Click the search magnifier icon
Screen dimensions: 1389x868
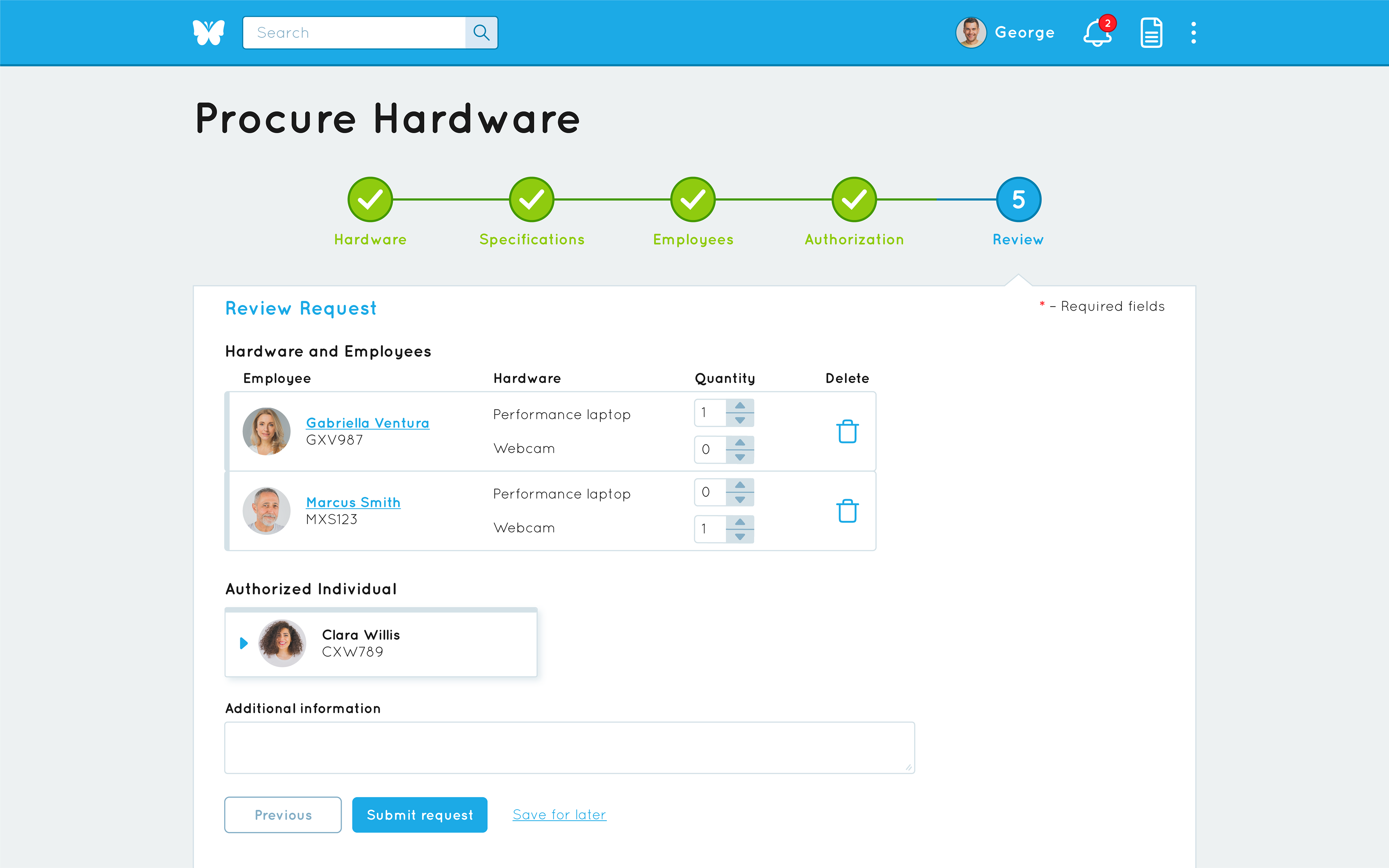(x=481, y=33)
